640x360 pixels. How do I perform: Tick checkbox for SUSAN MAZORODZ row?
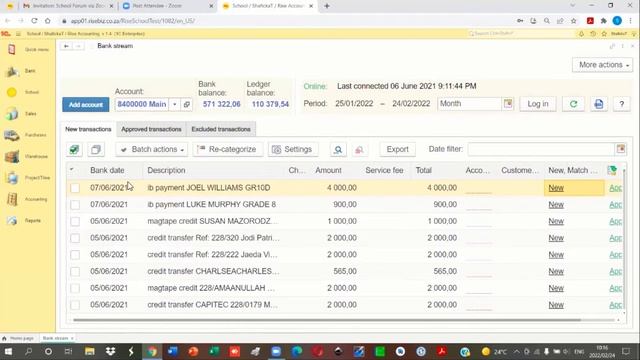click(x=75, y=221)
